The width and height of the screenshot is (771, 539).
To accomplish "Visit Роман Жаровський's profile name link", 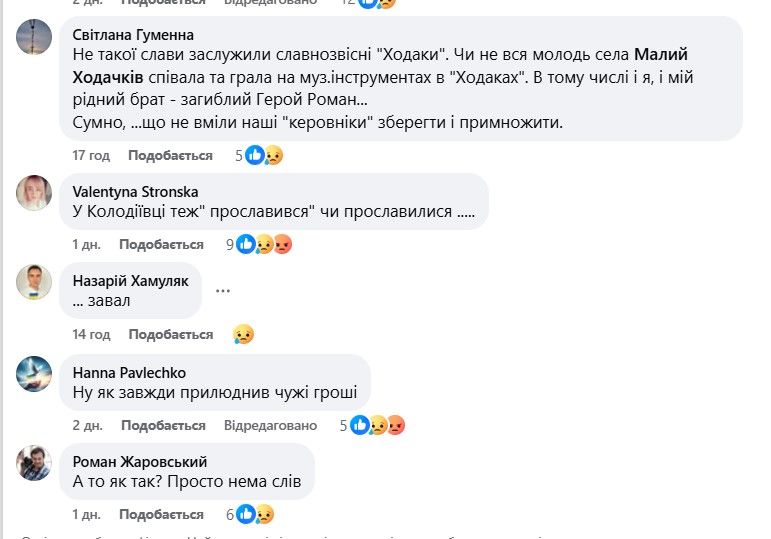I will [140, 461].
